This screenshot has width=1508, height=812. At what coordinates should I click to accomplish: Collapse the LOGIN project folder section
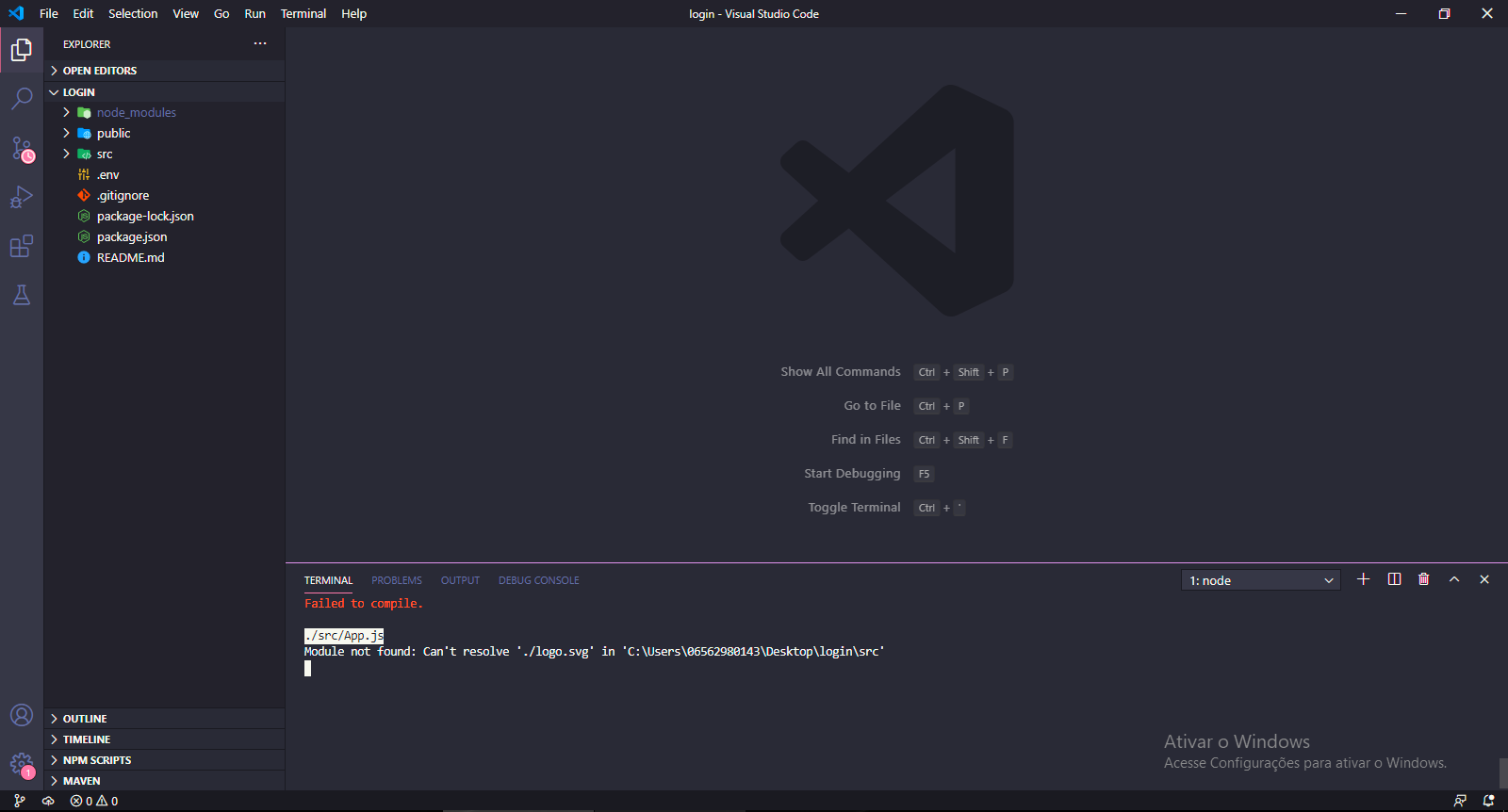78,92
